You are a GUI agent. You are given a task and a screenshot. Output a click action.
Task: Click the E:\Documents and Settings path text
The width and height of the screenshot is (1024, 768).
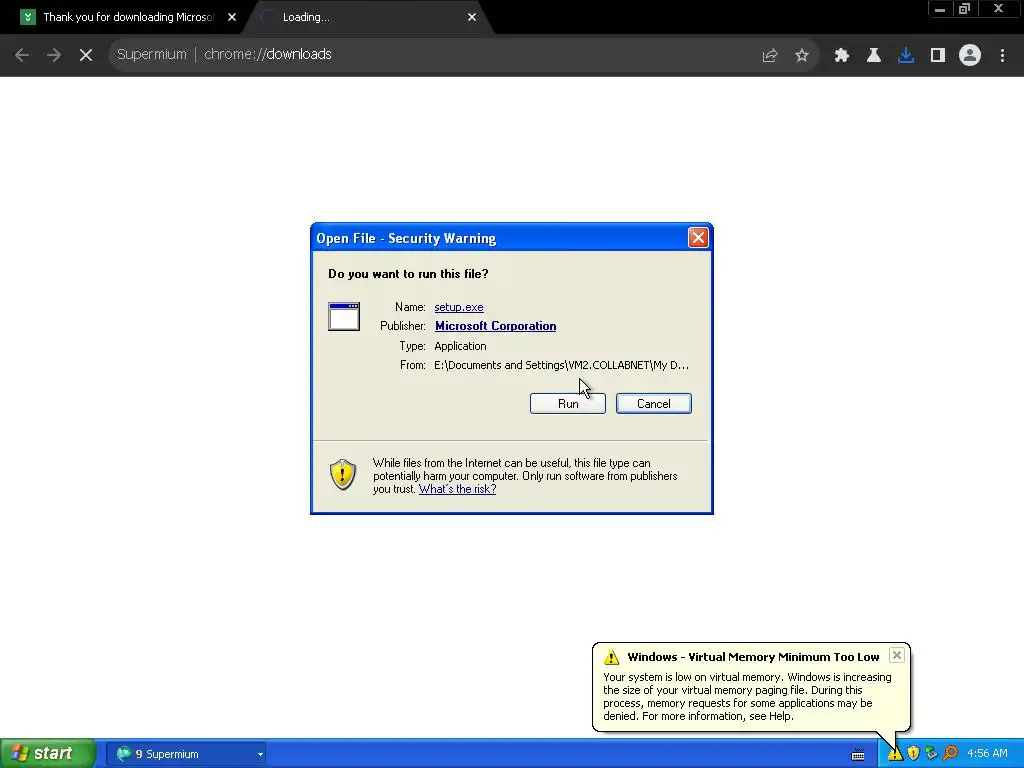(561, 365)
